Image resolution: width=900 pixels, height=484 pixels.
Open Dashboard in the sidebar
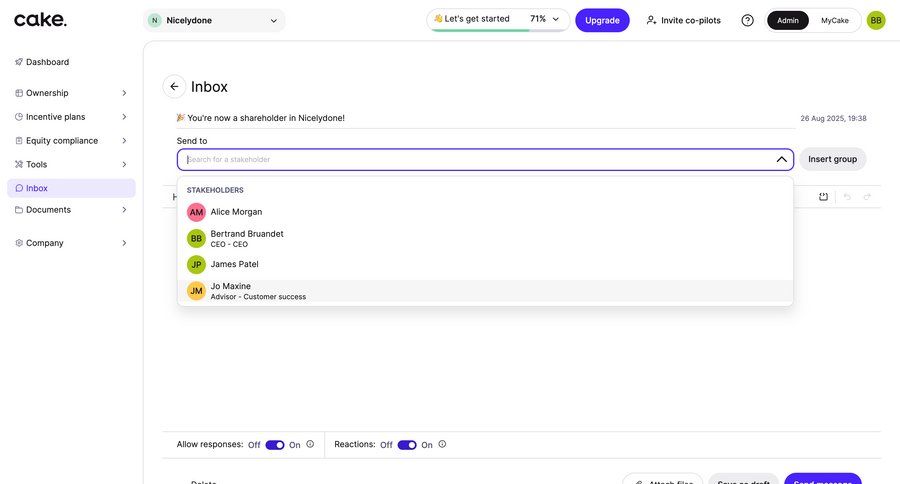click(47, 62)
